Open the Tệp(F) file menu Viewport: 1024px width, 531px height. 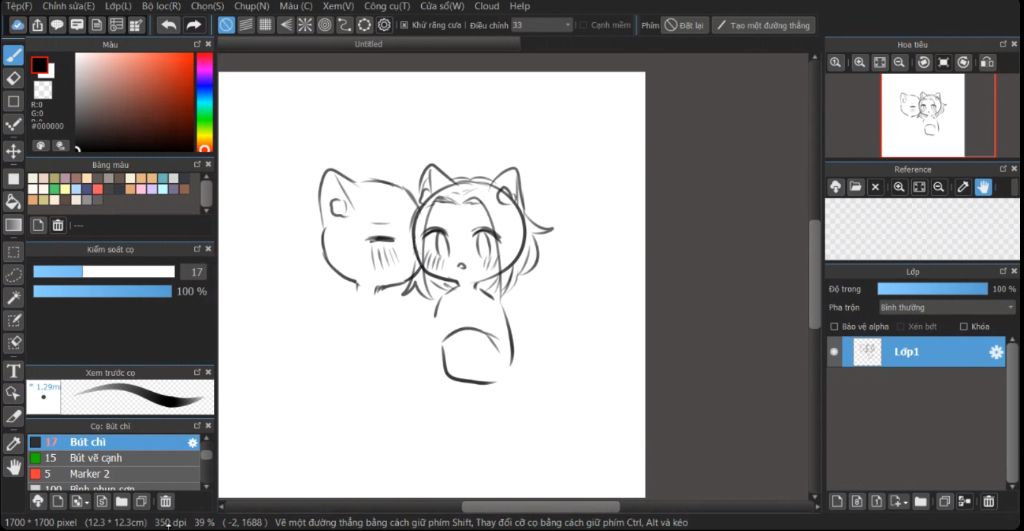[19, 6]
